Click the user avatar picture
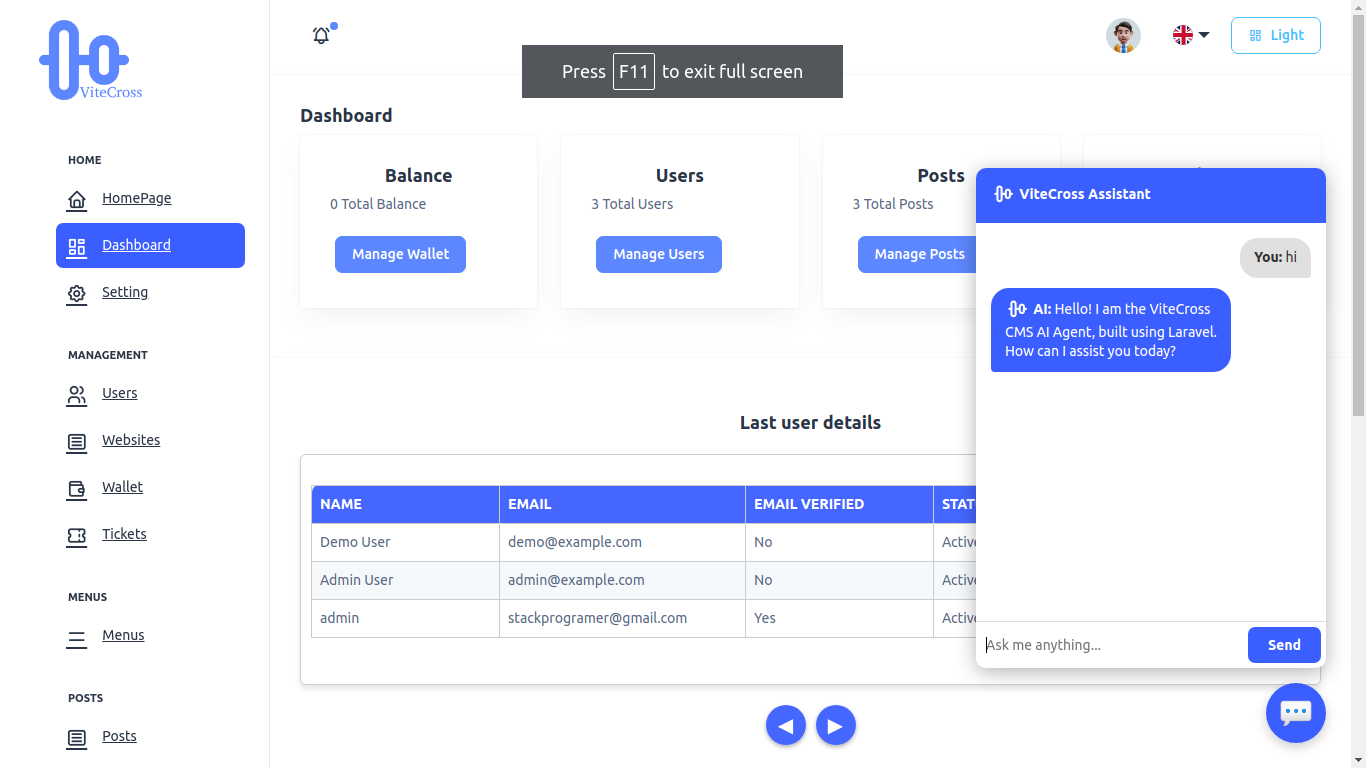Viewport: 1366px width, 768px height. pyautogui.click(x=1123, y=36)
